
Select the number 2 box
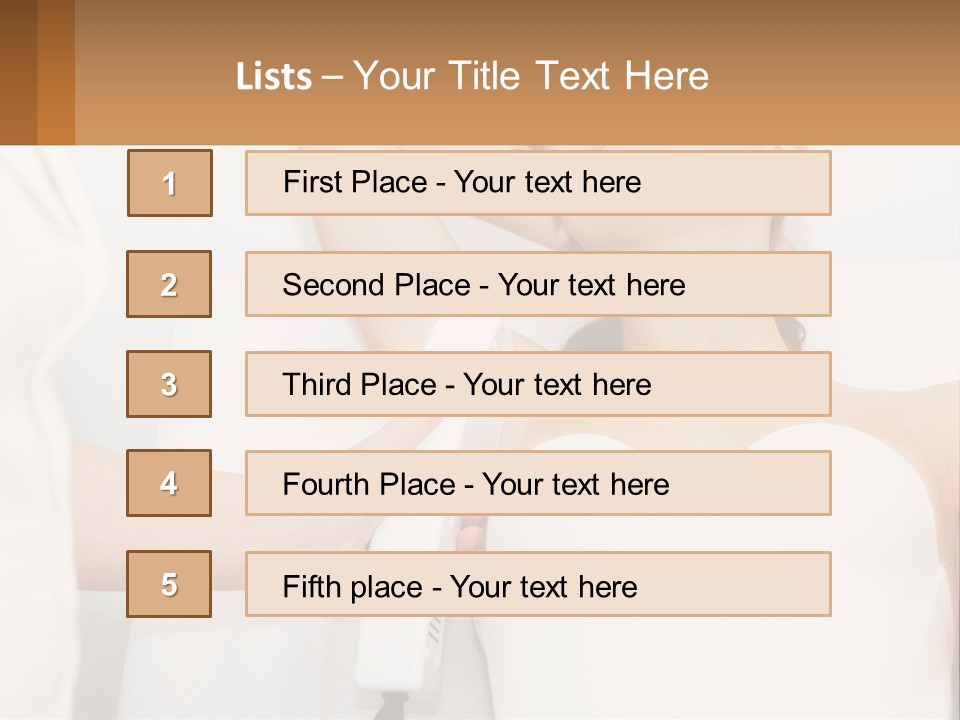[169, 284]
